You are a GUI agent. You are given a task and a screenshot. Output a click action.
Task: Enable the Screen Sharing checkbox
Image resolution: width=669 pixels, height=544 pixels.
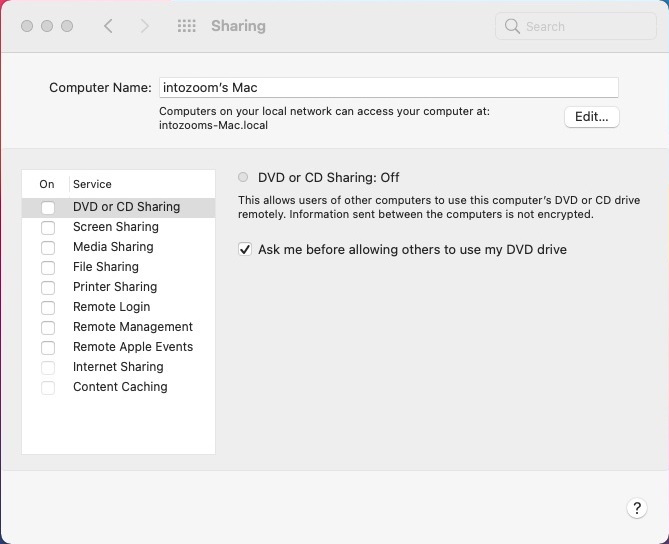point(48,227)
